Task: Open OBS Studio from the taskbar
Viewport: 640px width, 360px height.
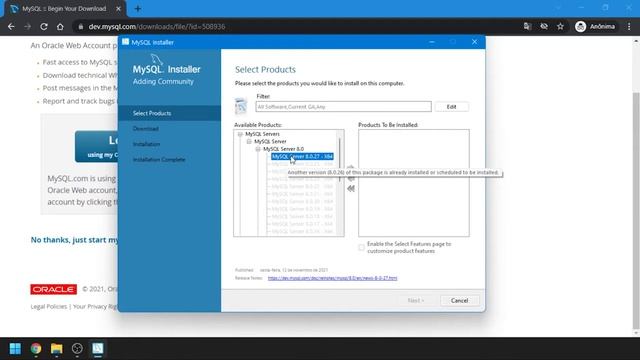Action: [77, 349]
